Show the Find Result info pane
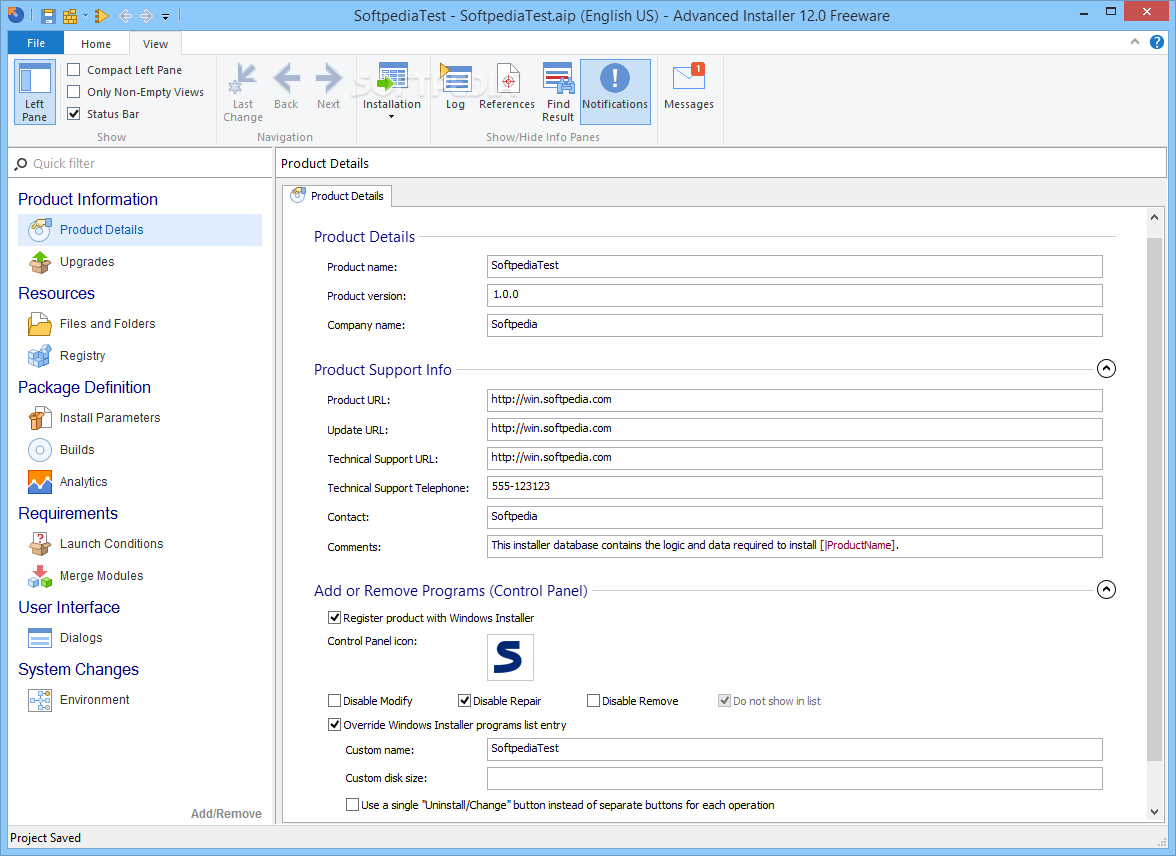Image resolution: width=1176 pixels, height=856 pixels. click(558, 92)
